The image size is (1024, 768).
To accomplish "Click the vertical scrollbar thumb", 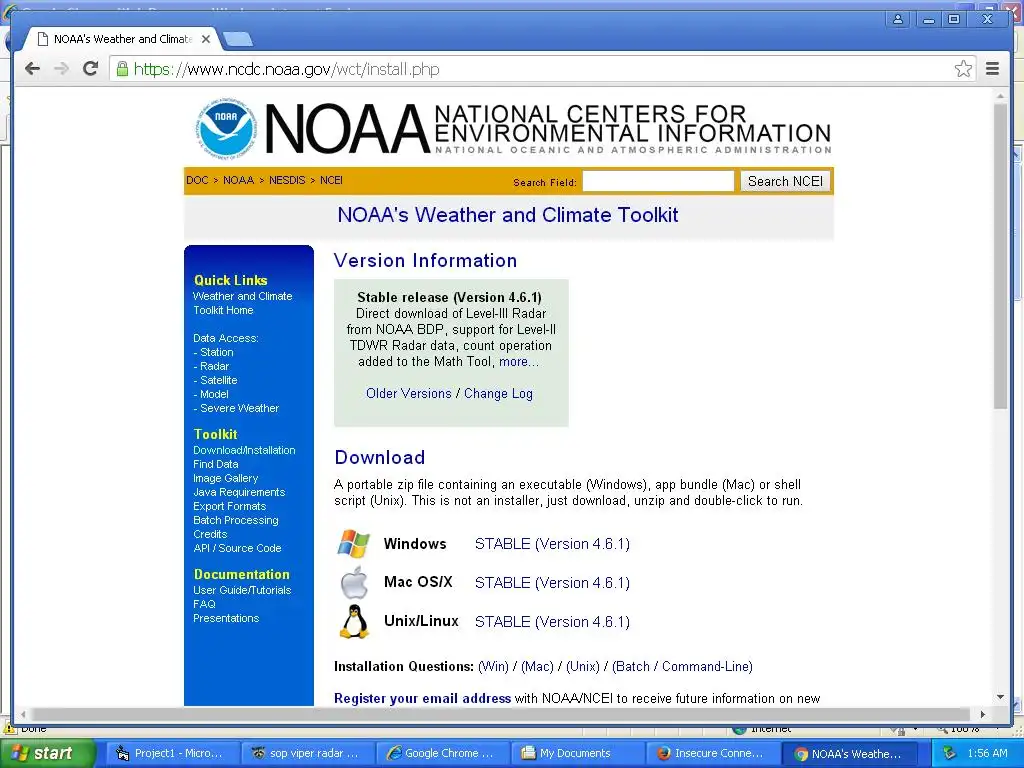I will point(1000,256).
